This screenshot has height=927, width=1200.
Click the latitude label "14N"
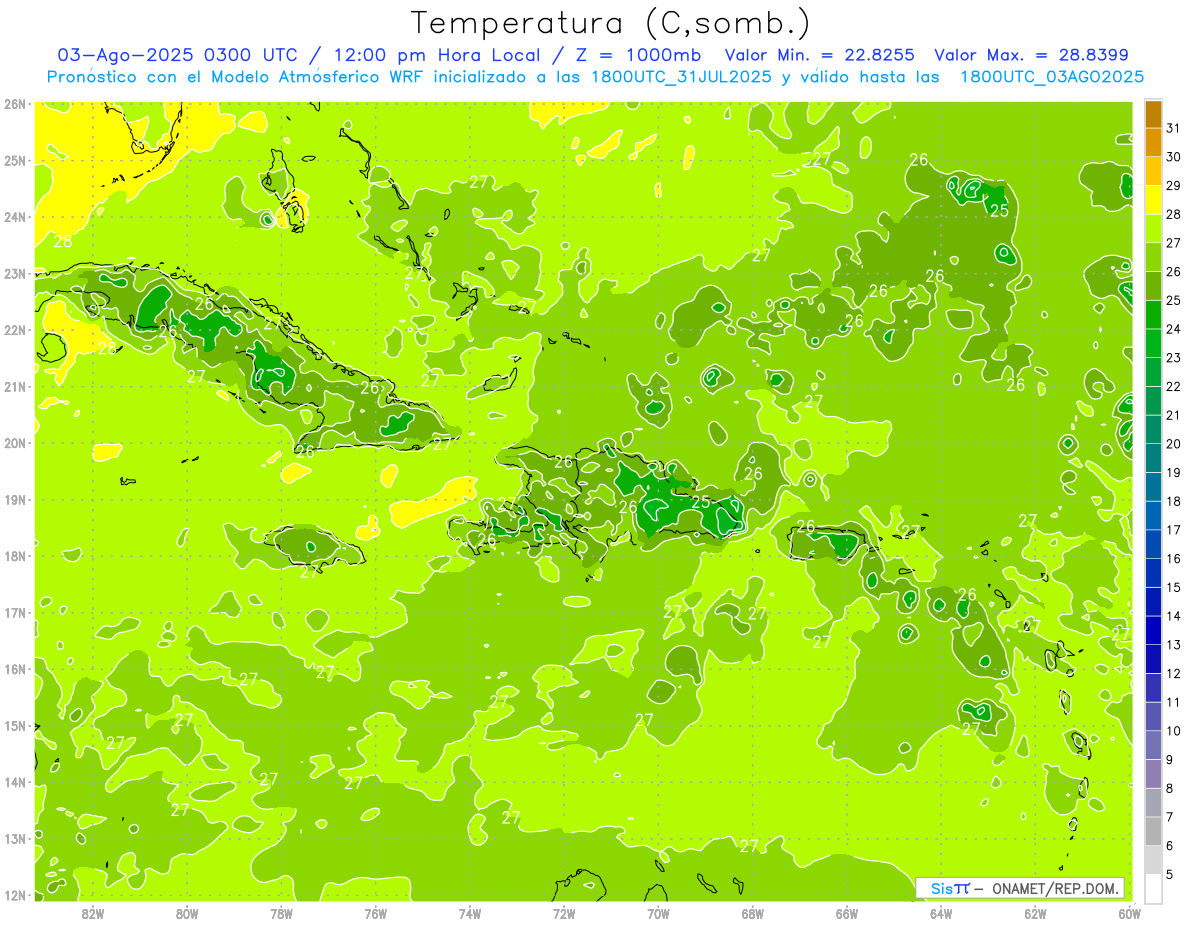tap(15, 782)
